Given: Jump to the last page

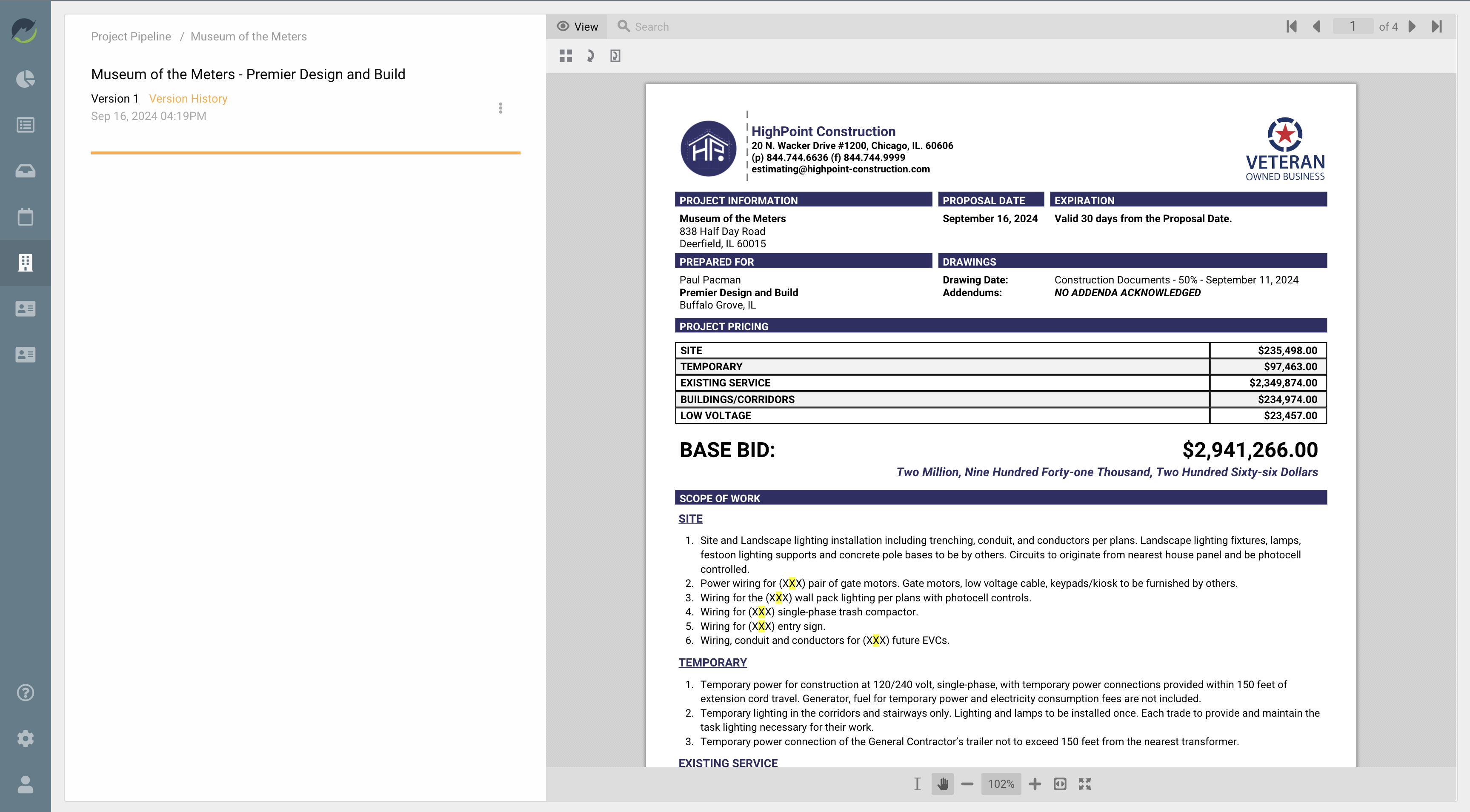Looking at the screenshot, I should tap(1437, 27).
